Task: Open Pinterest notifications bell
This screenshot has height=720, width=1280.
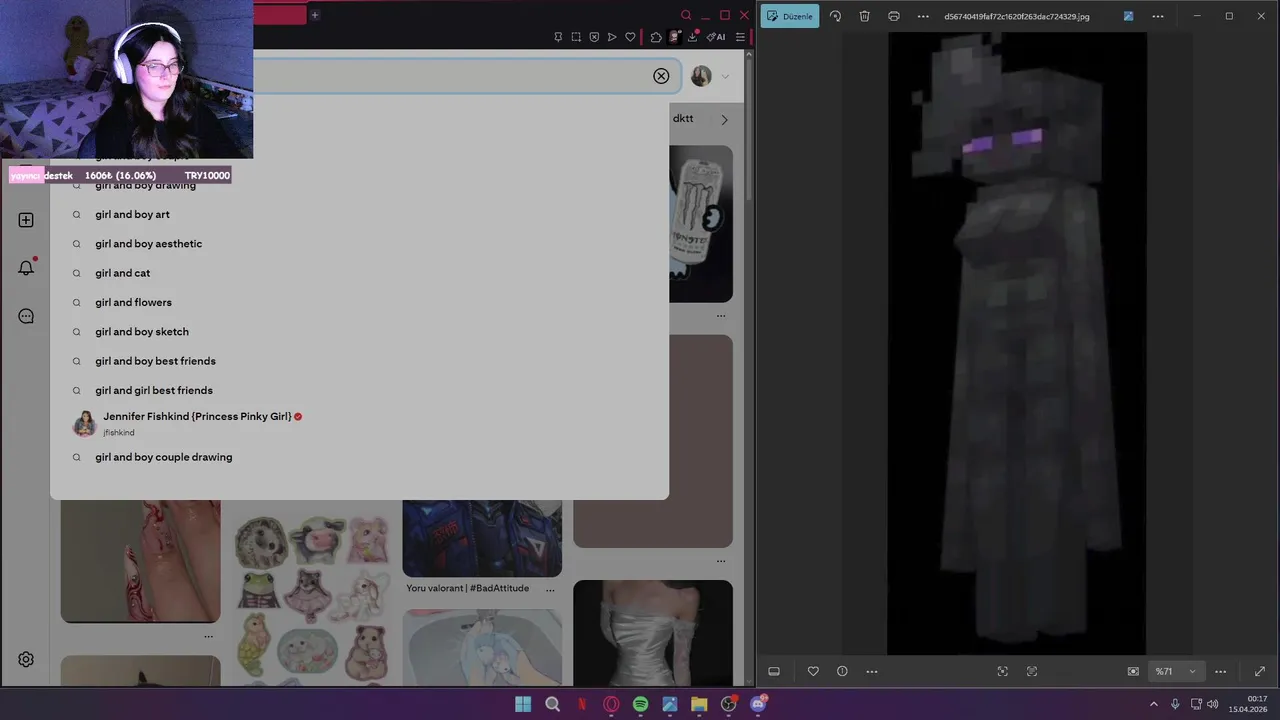Action: coord(26,267)
